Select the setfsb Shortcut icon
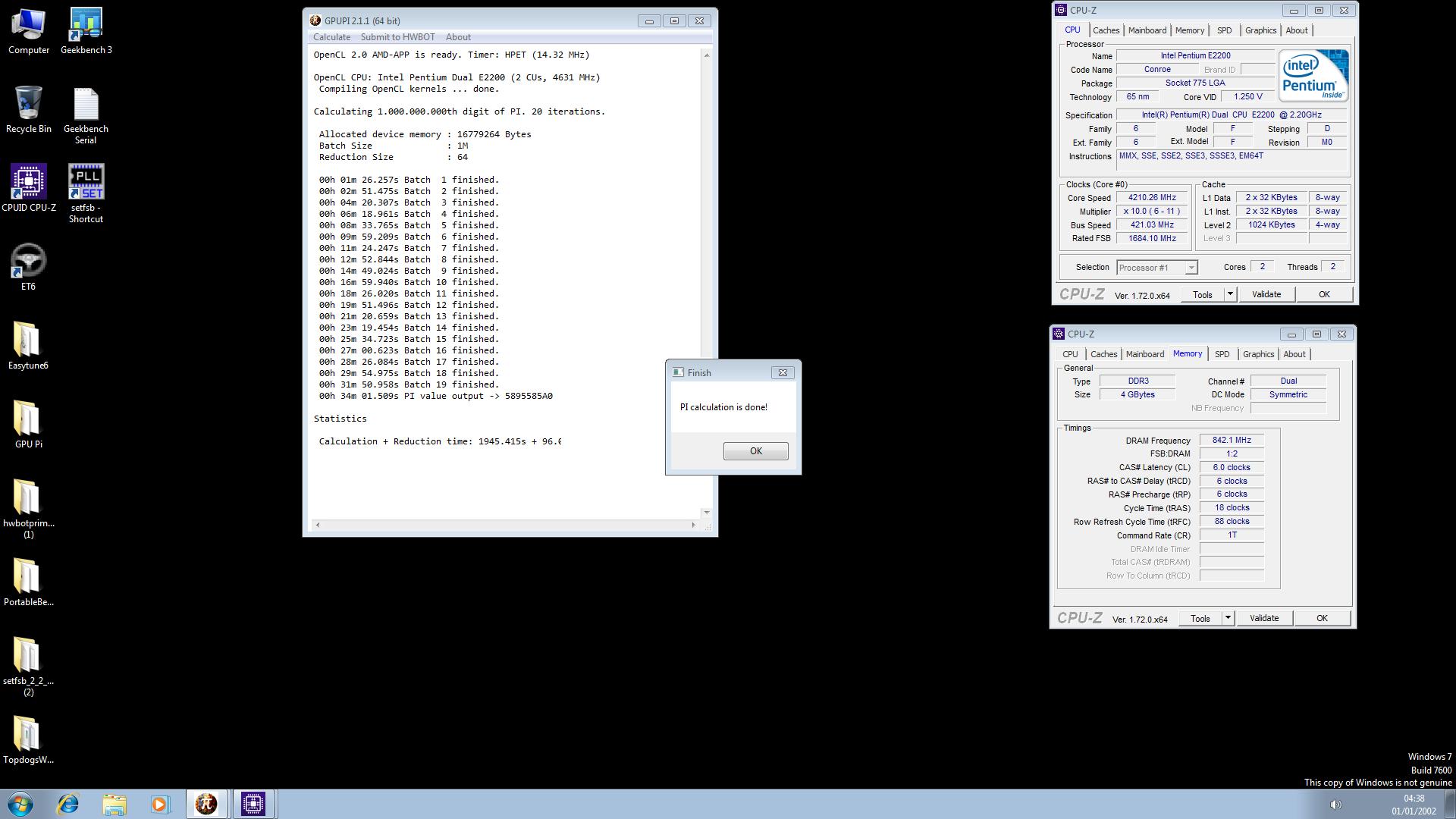This screenshot has width=1456, height=819. [x=86, y=193]
